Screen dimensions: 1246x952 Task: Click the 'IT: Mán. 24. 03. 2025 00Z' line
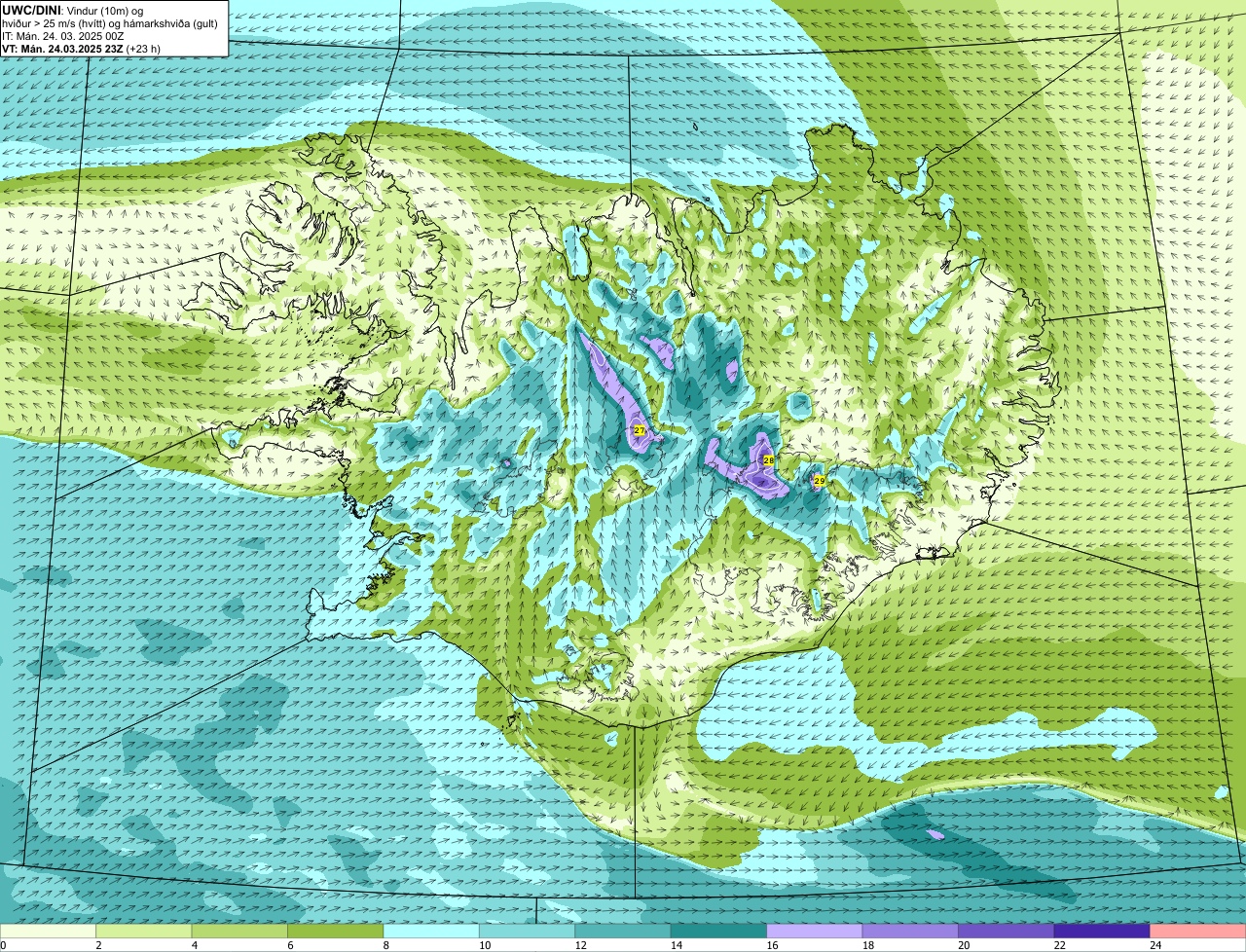tap(63, 36)
